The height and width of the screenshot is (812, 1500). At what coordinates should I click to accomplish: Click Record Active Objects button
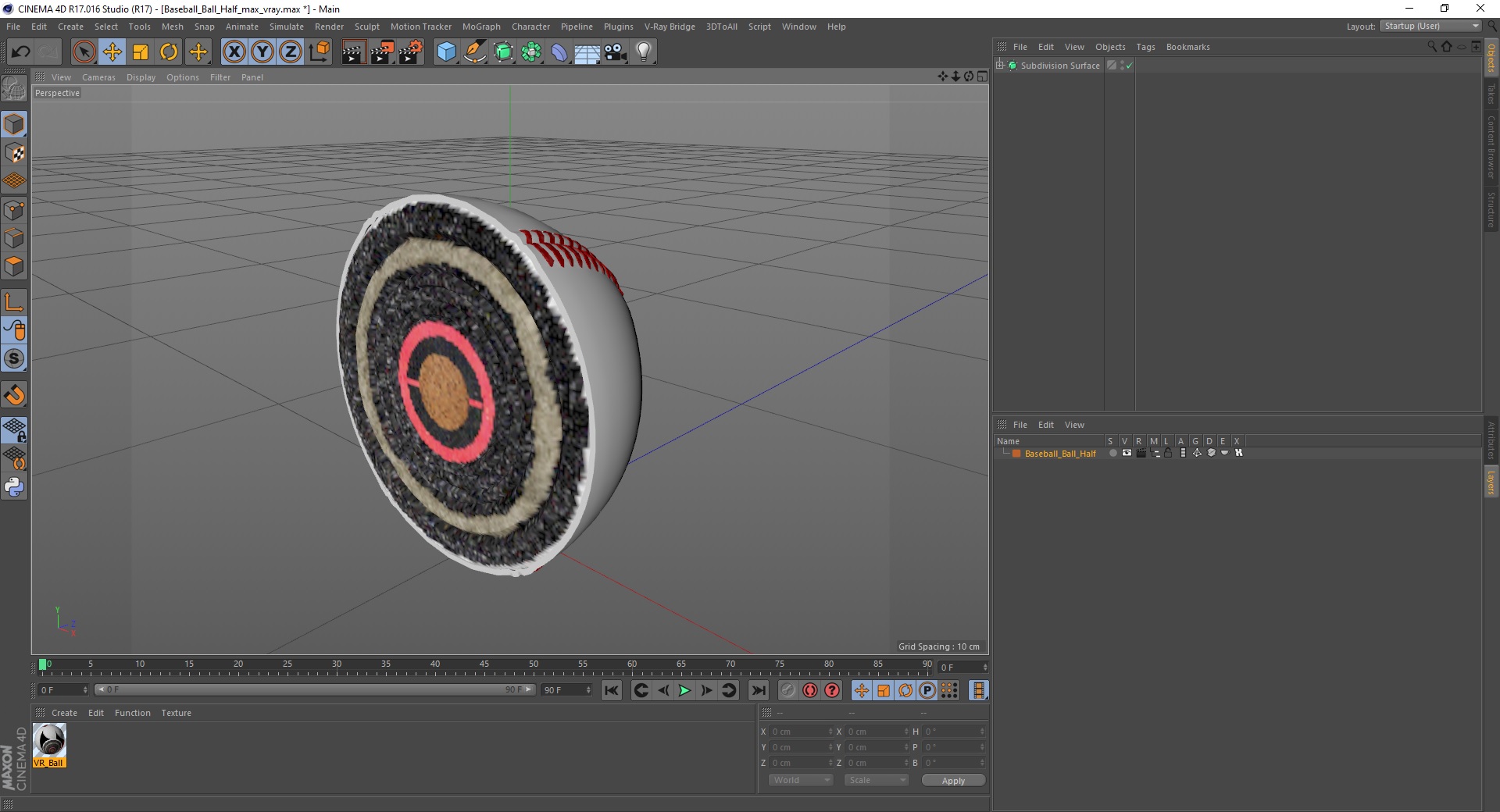[x=787, y=690]
